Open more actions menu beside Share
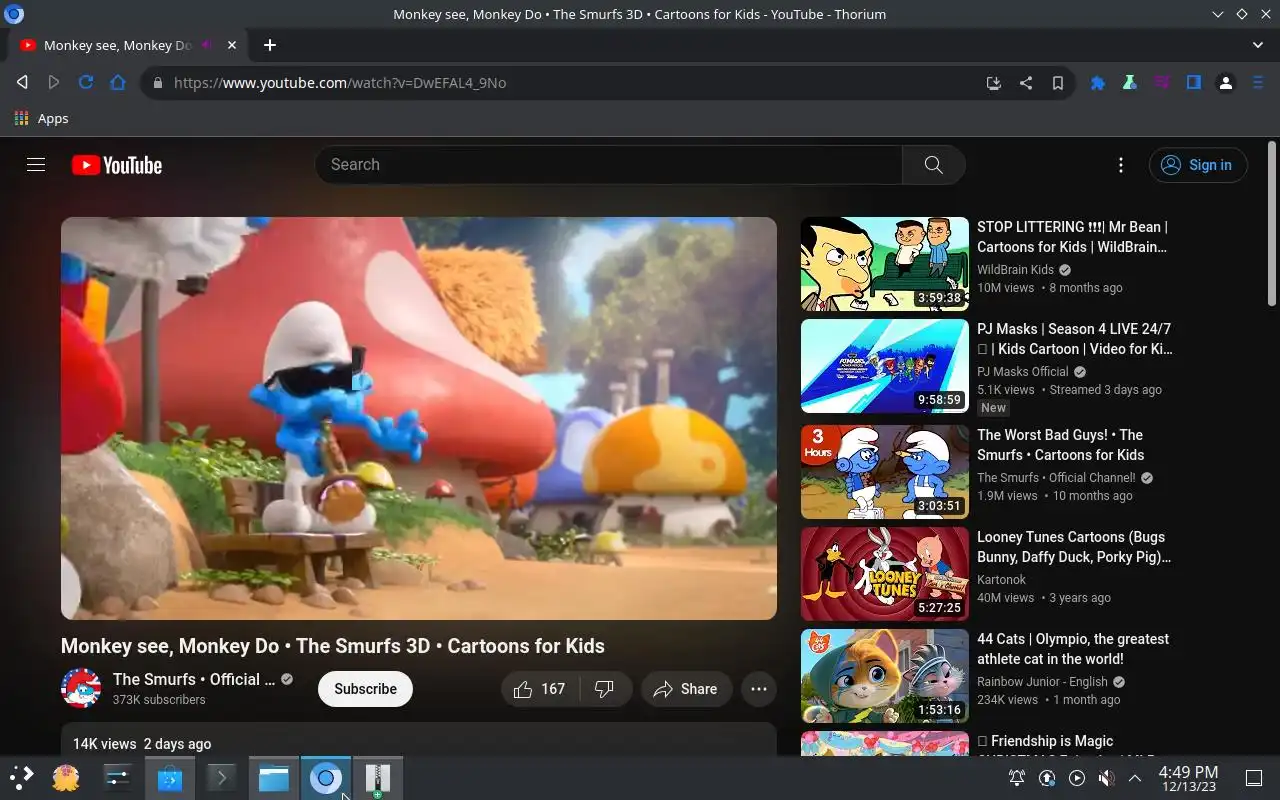Image resolution: width=1280 pixels, height=800 pixels. point(759,689)
